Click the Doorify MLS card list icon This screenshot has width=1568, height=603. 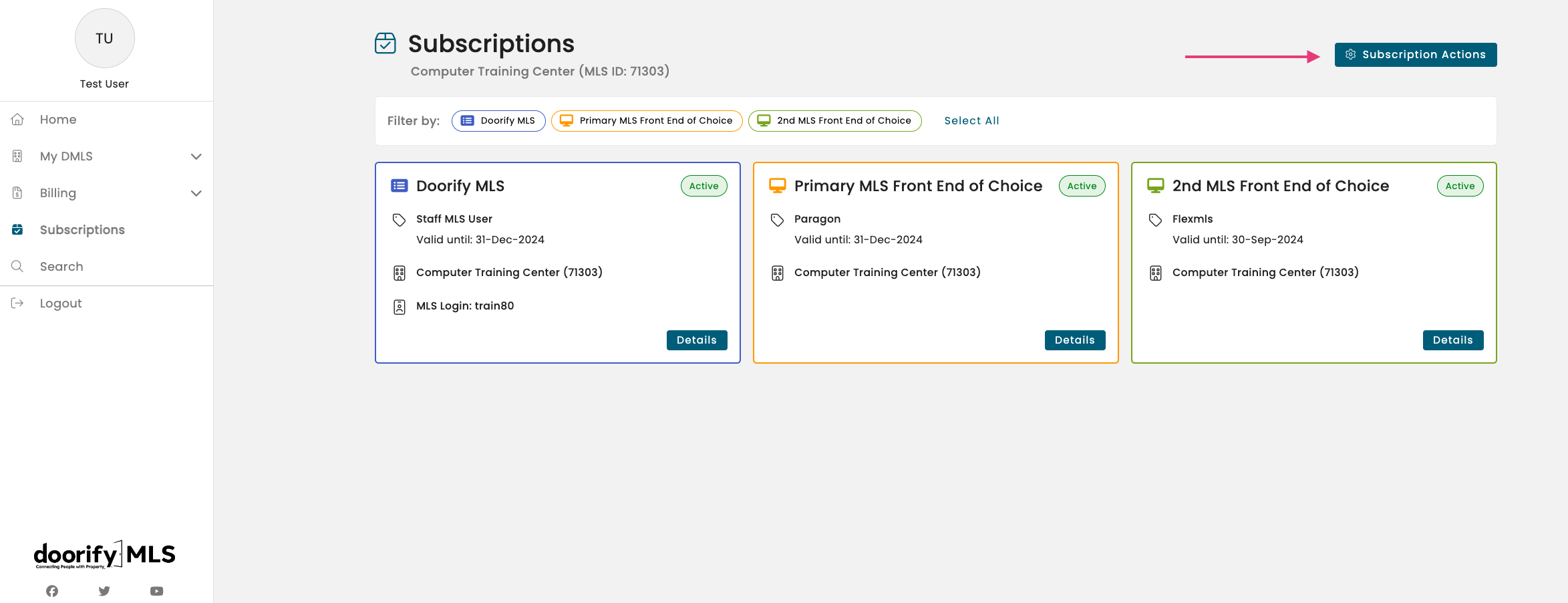click(399, 185)
